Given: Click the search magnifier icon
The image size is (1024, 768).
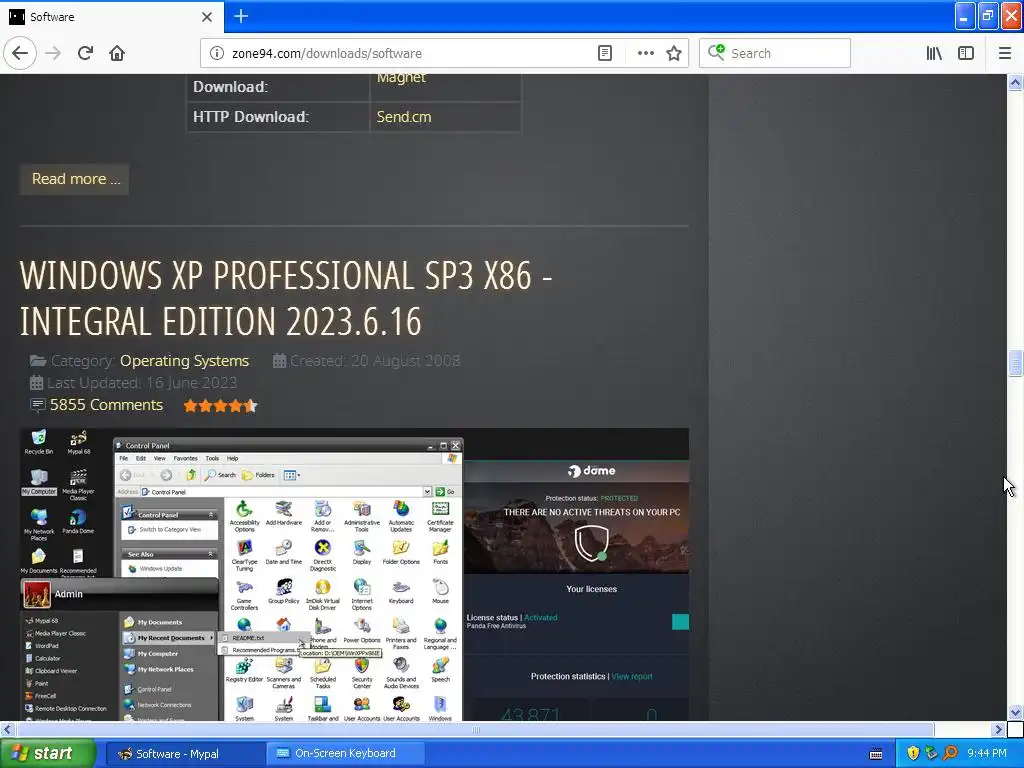Looking at the screenshot, I should (716, 52).
